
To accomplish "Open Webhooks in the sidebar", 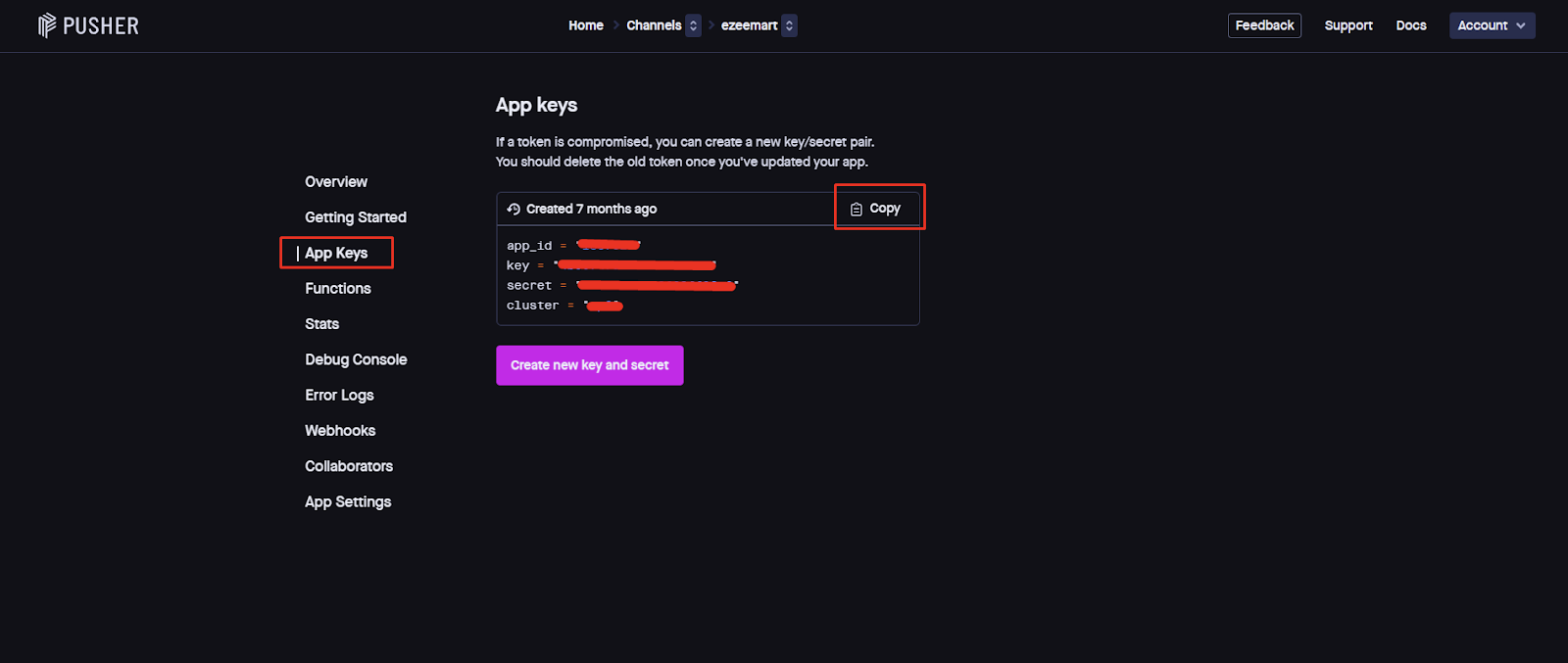I will (340, 431).
